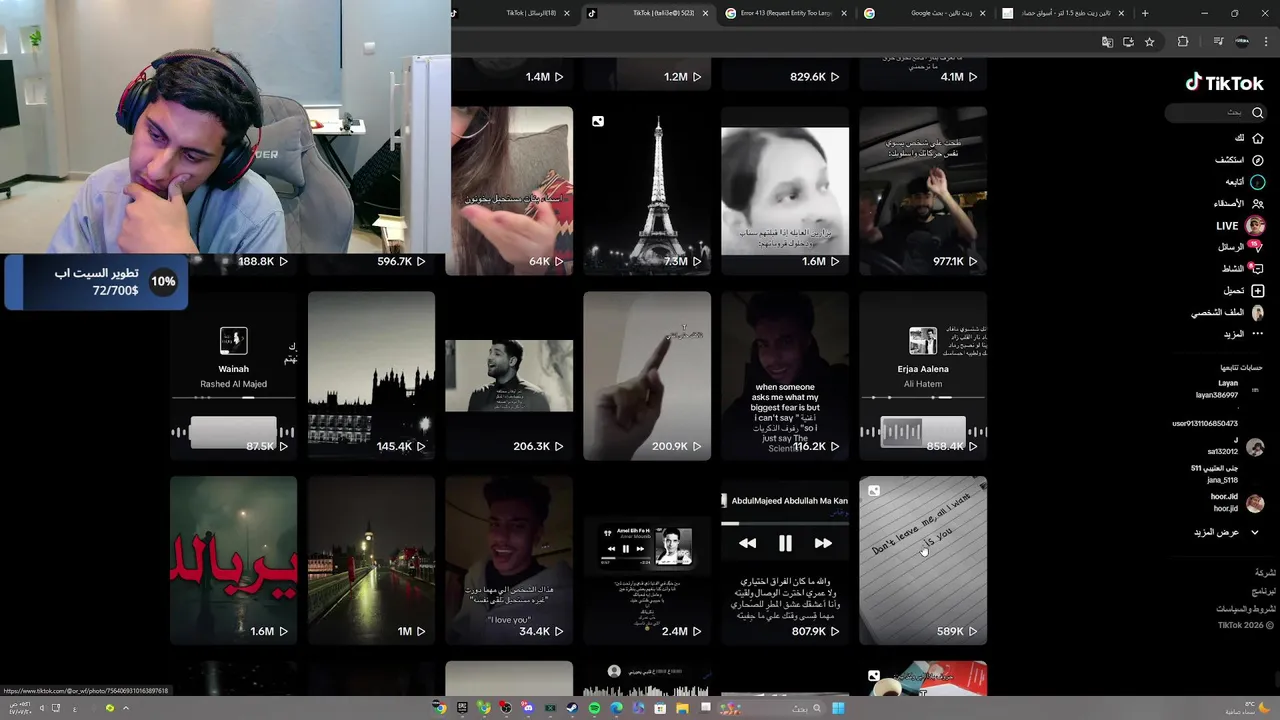Screen dimensions: 1280x720
Task: Click the install app icon in address bar
Action: coord(1128,42)
